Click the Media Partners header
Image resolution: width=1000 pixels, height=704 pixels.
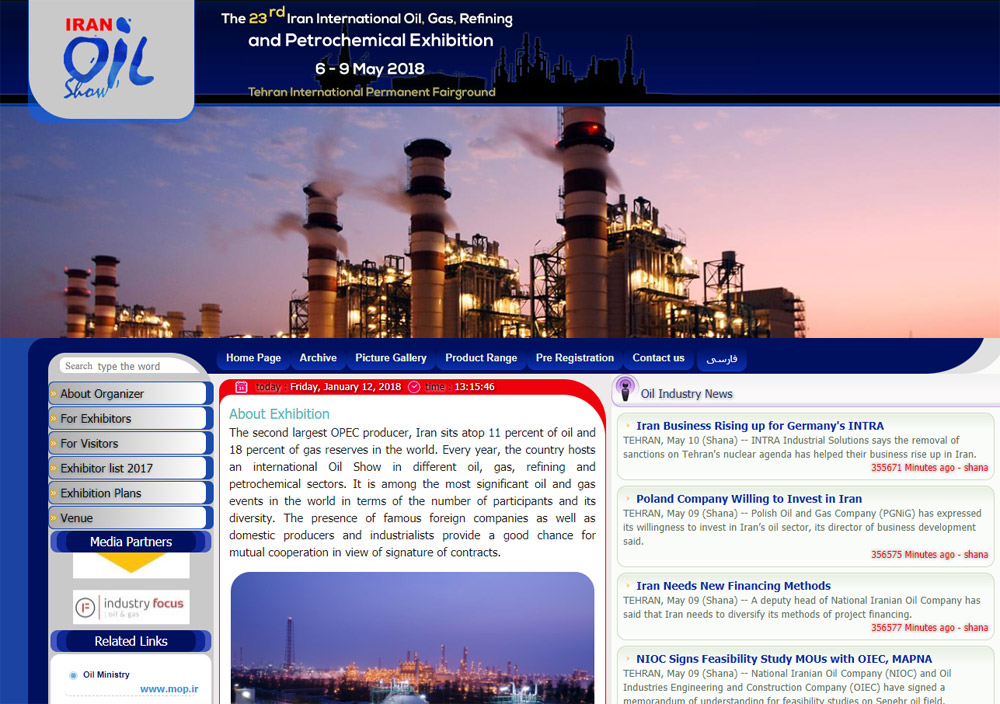131,541
